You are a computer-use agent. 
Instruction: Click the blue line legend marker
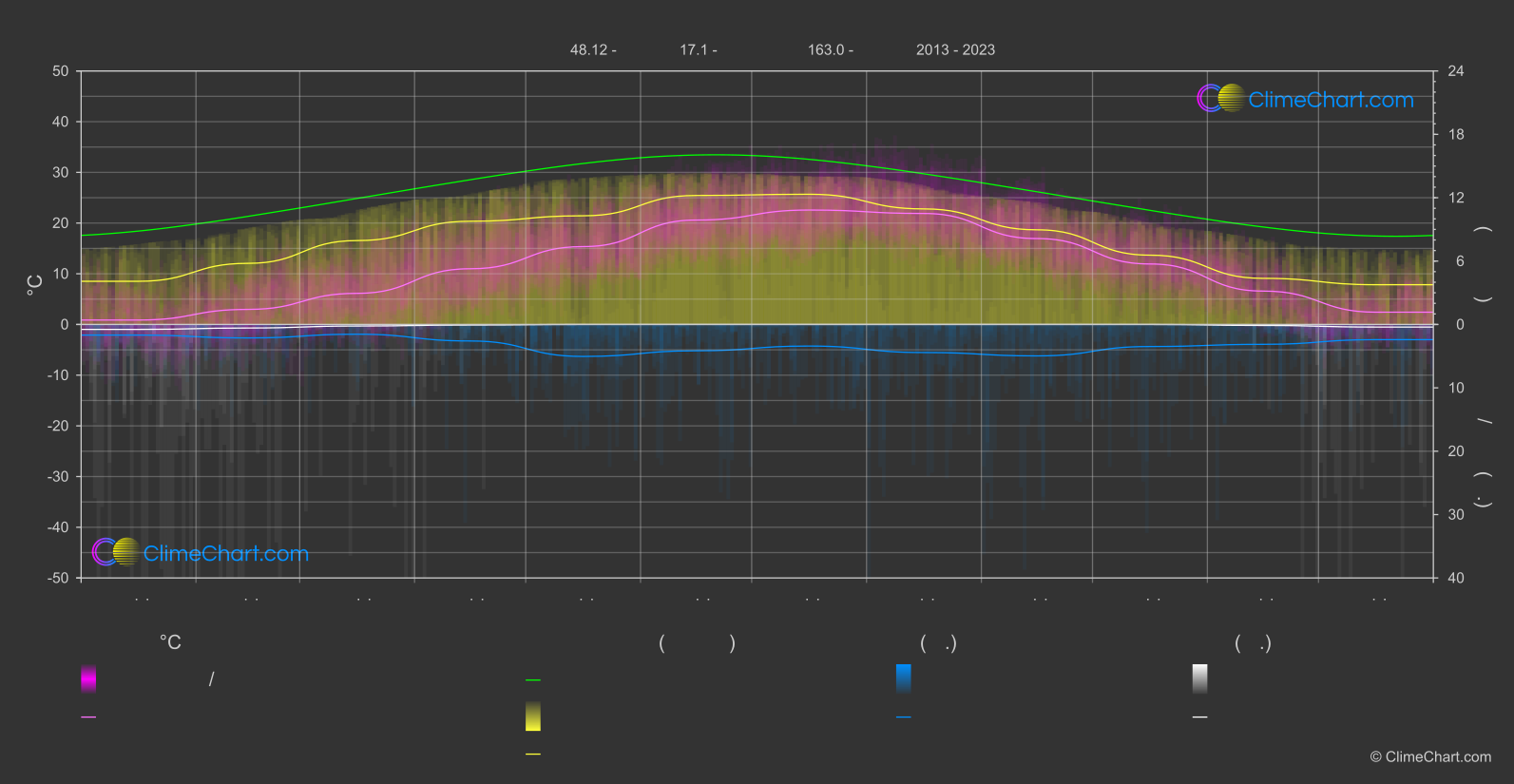point(903,717)
